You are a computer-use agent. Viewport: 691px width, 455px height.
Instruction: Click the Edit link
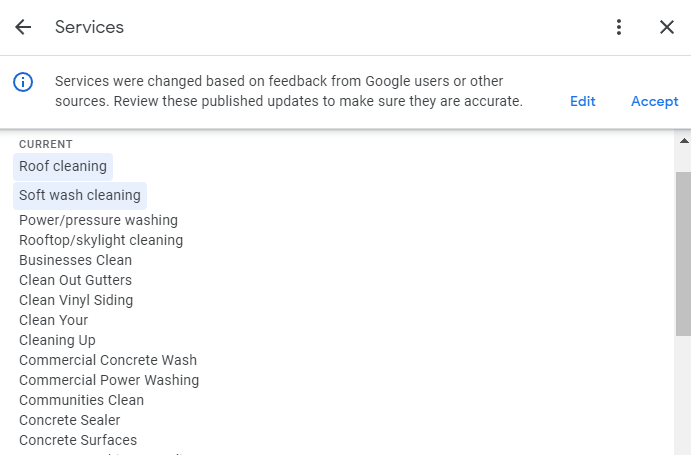tap(583, 101)
